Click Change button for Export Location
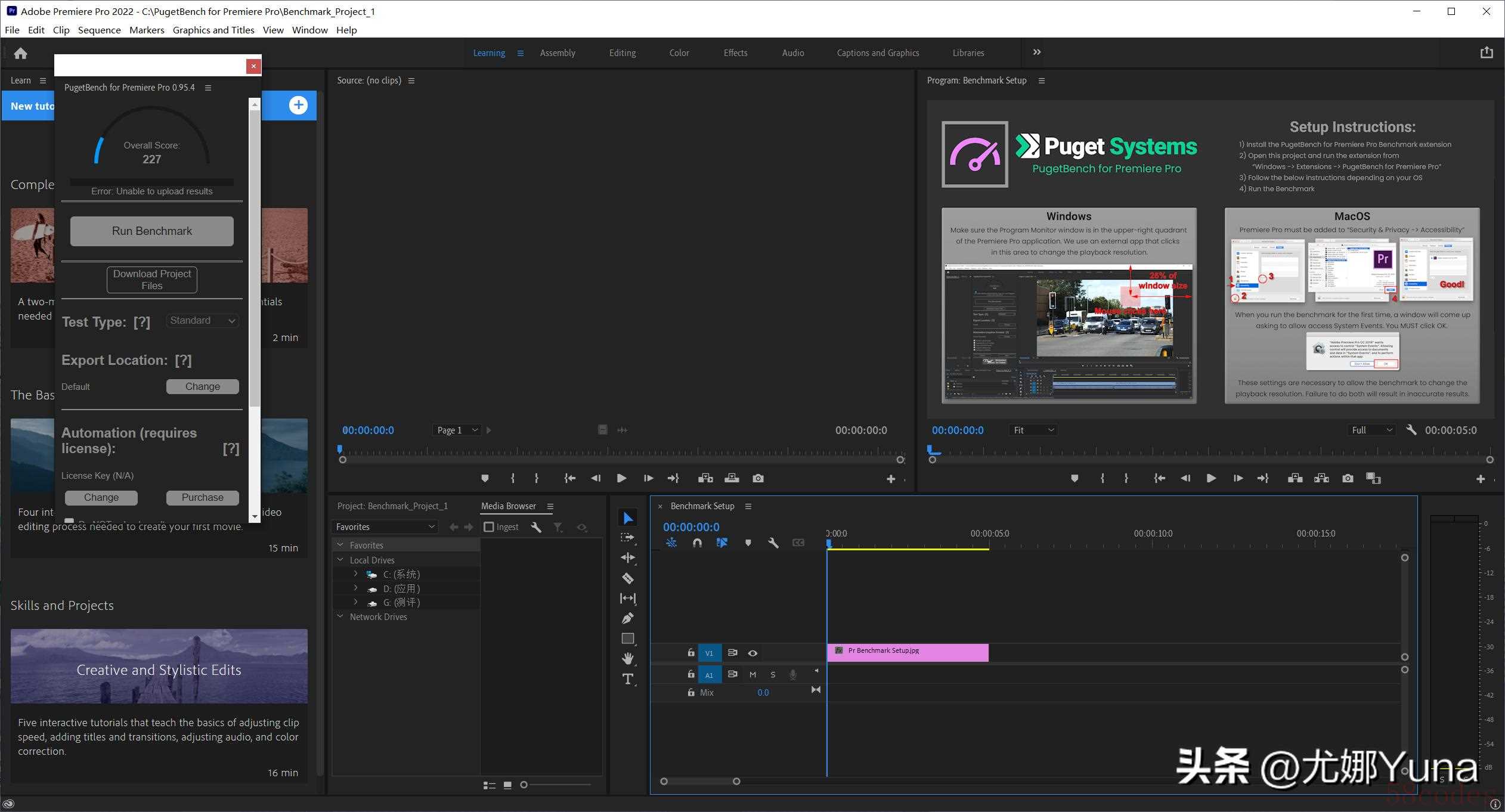 click(203, 386)
